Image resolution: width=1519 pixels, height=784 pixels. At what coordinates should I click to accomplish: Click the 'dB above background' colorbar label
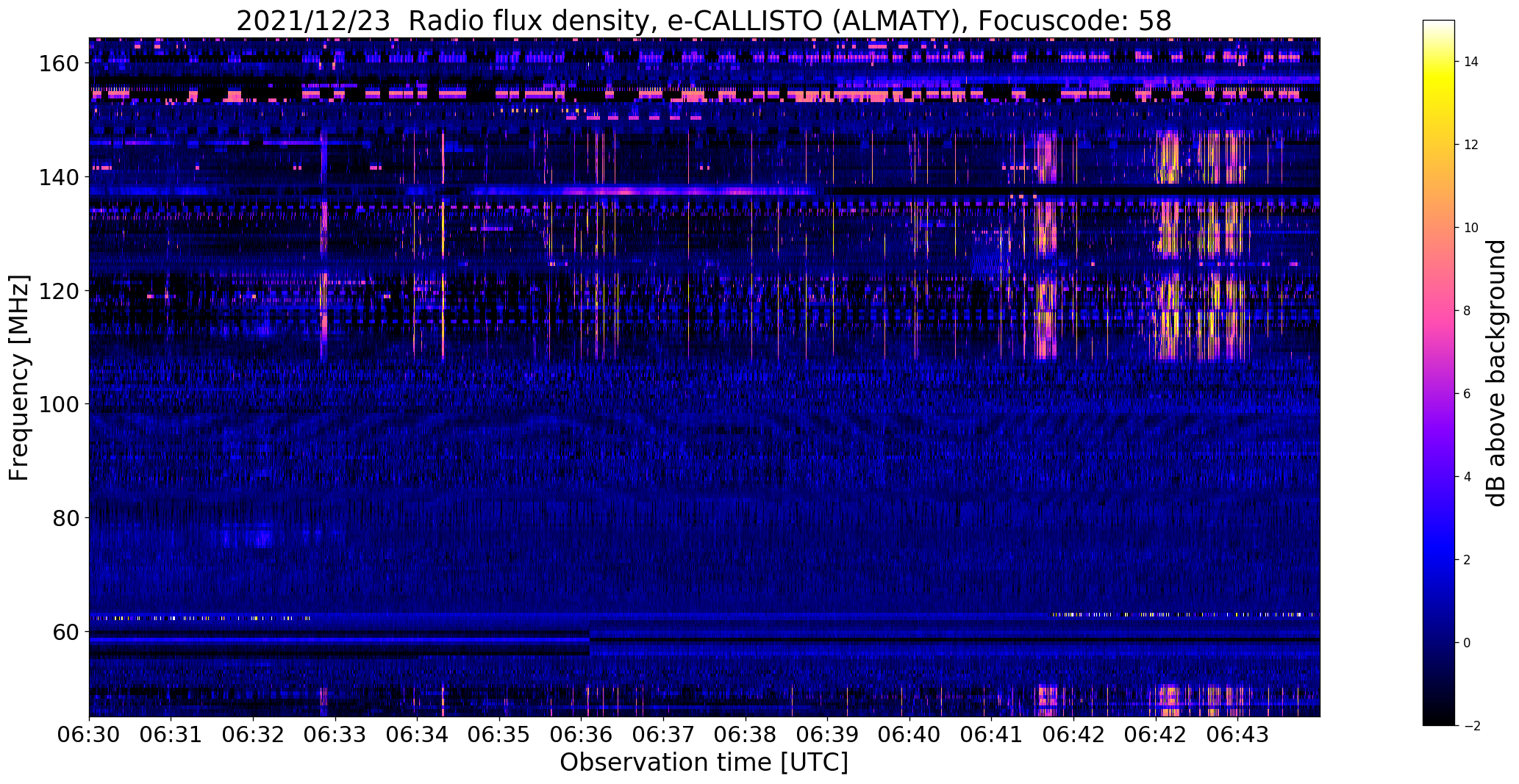[x=1496, y=373]
